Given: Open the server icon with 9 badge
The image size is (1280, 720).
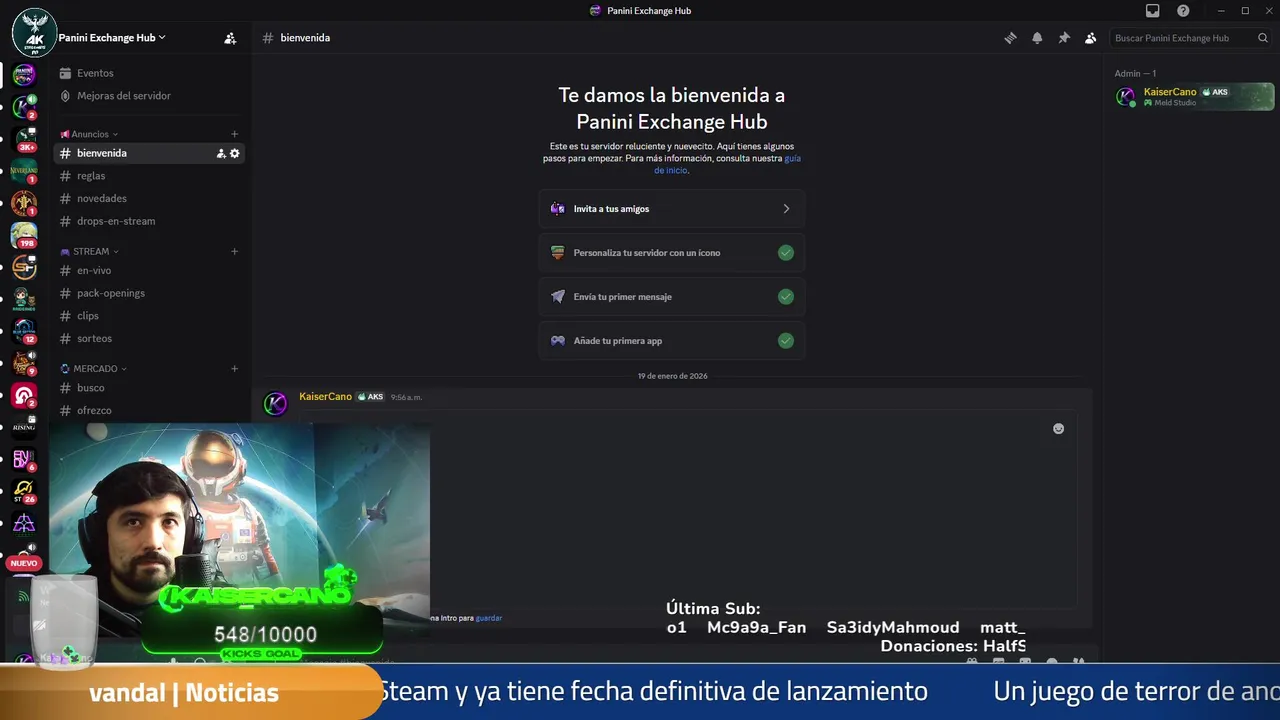Looking at the screenshot, I should 24,363.
